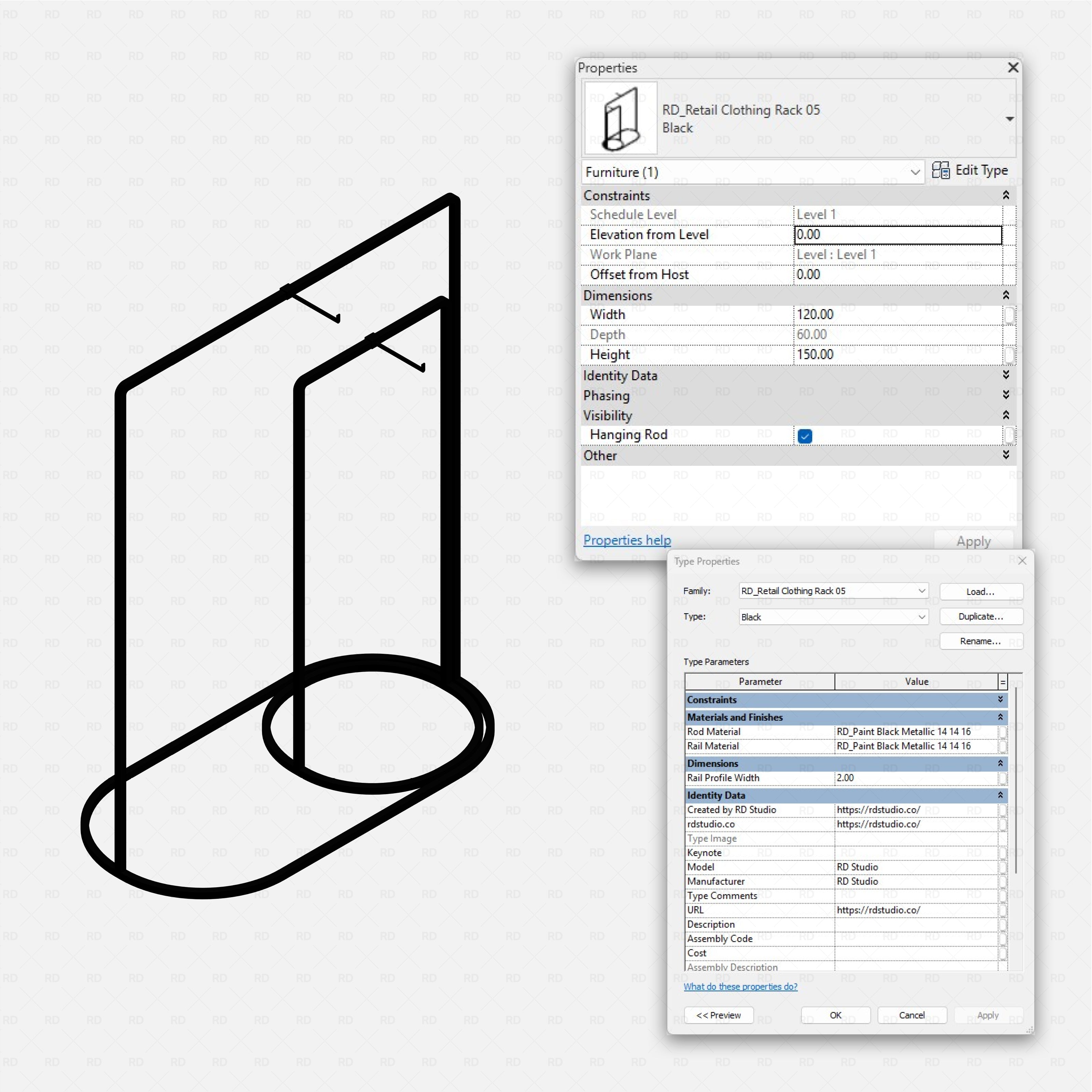Click the Model value RD Studio
Viewport: 1092px width, 1092px height.
pyautogui.click(x=916, y=867)
